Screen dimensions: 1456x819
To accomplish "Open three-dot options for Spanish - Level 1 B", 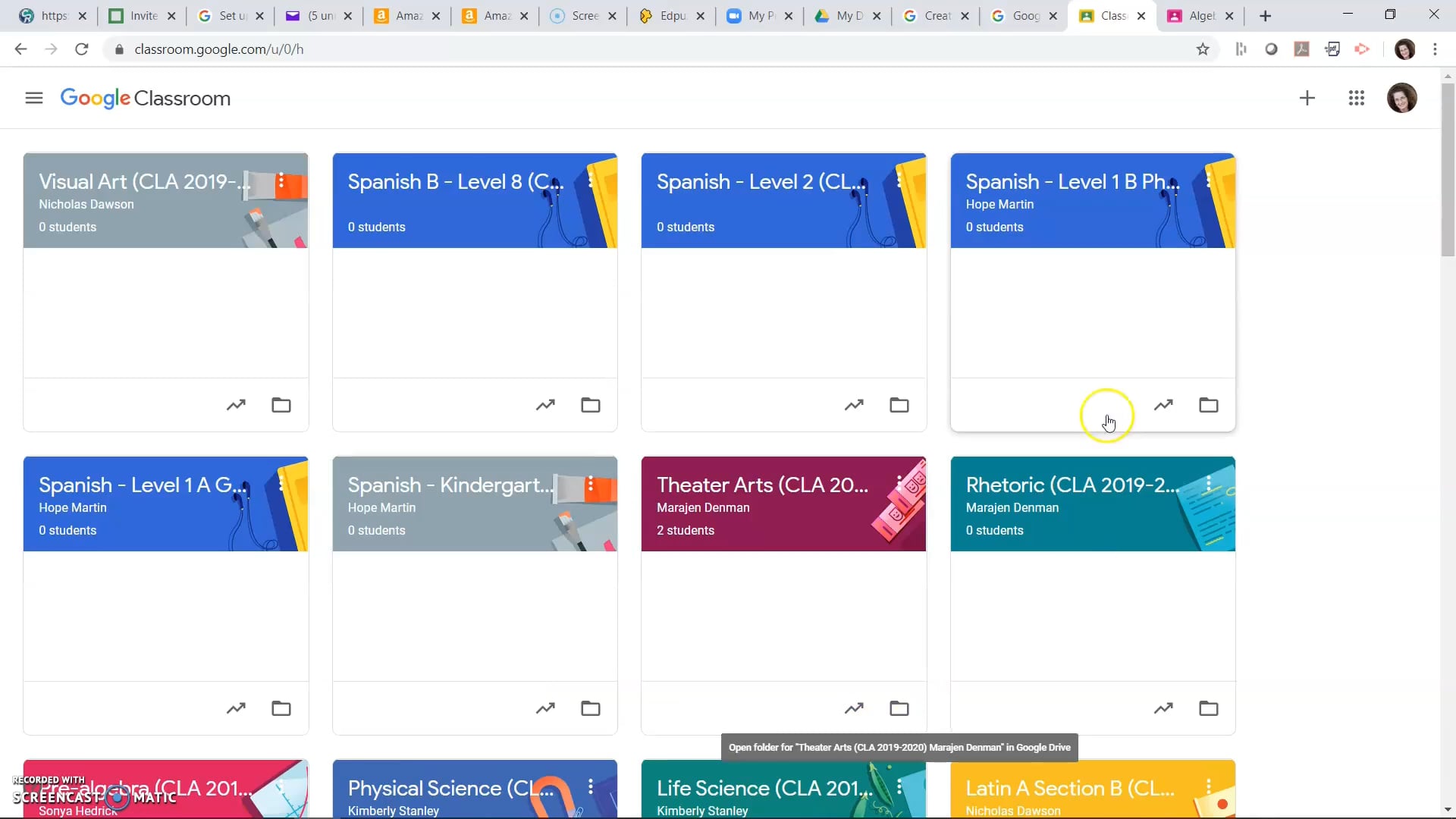I will click(1209, 180).
